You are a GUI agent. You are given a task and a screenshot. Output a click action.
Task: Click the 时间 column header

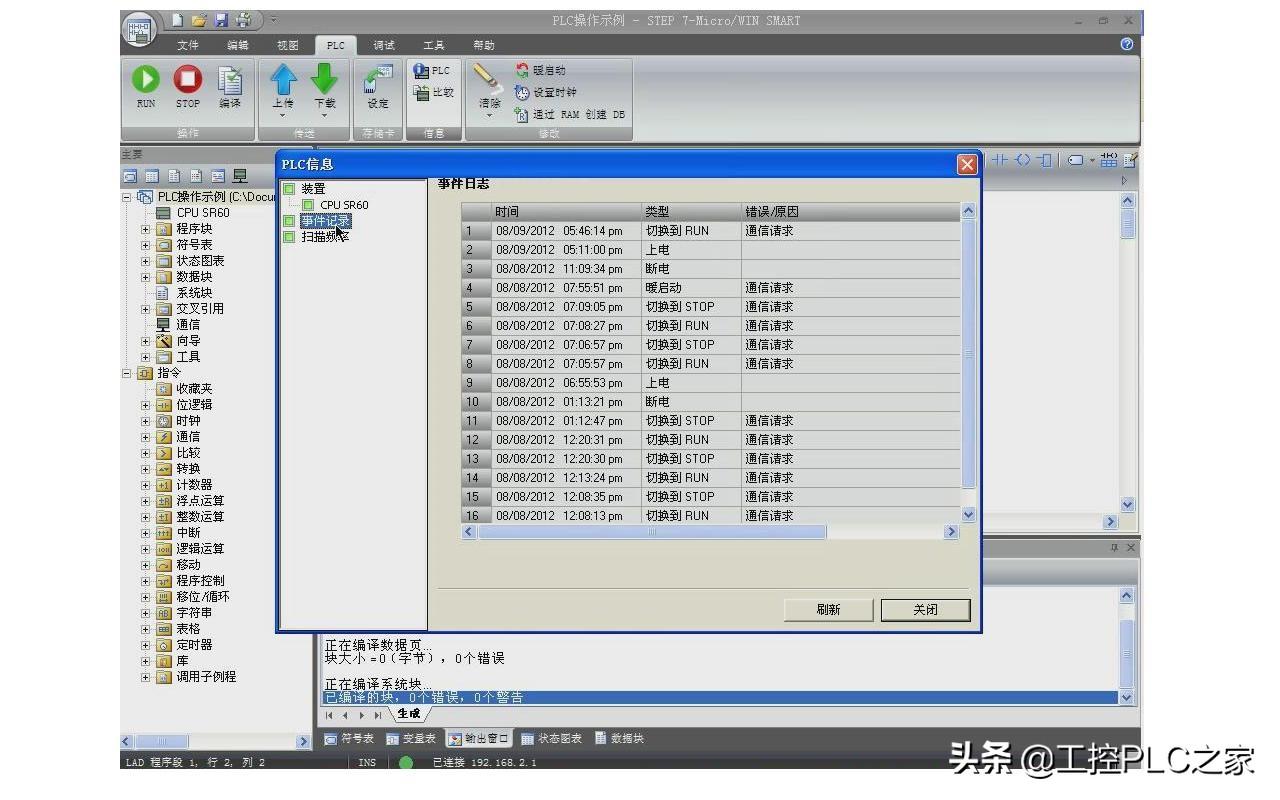click(x=566, y=212)
